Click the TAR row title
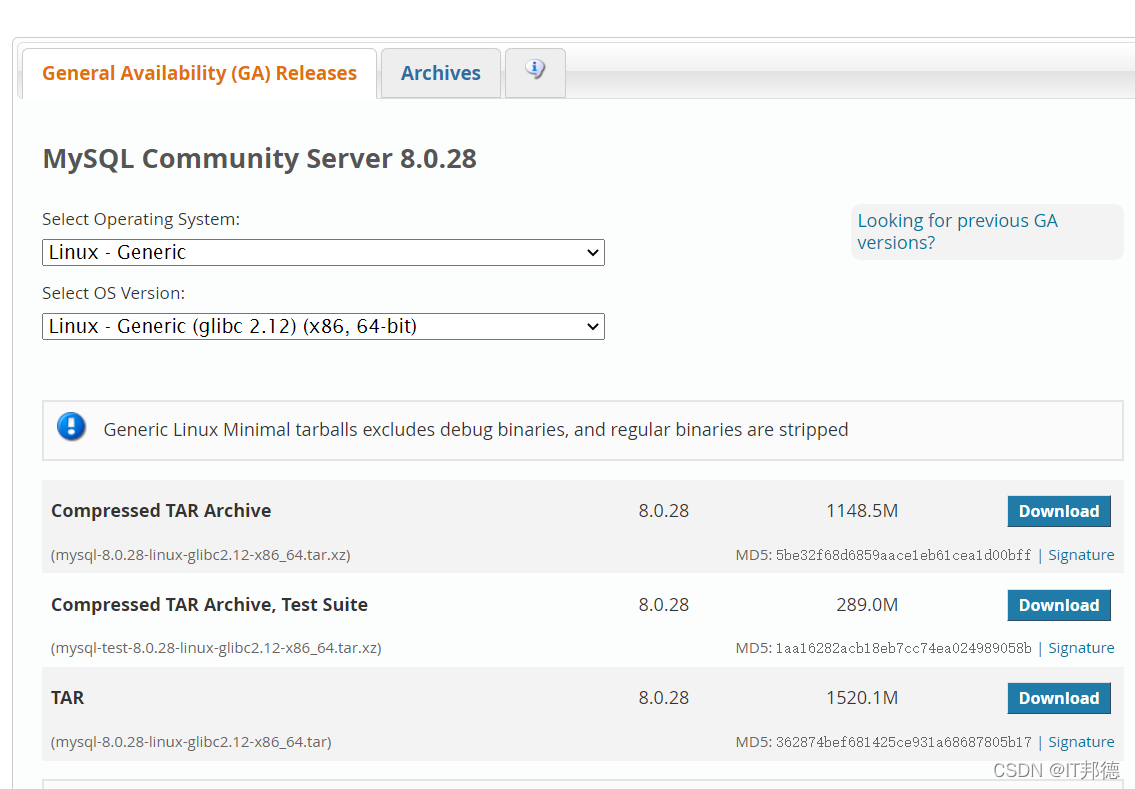1135x789 pixels. pos(67,698)
